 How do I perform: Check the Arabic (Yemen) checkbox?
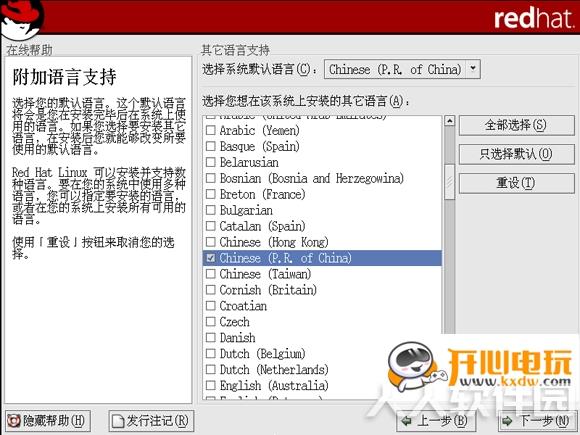[x=210, y=130]
